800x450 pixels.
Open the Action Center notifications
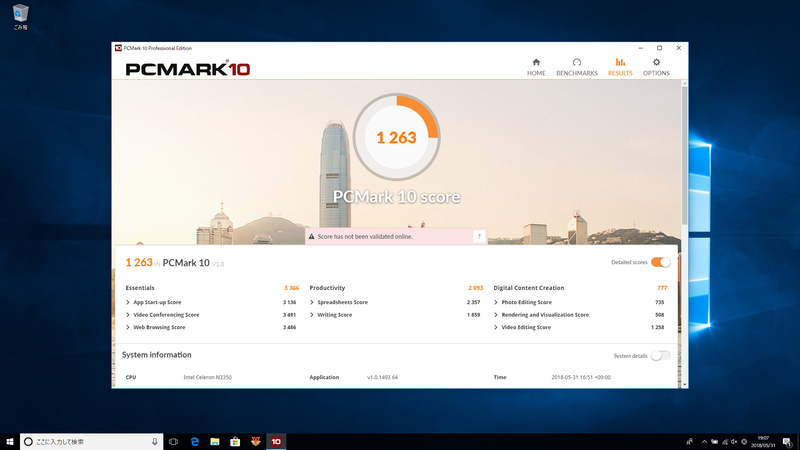[x=787, y=442]
